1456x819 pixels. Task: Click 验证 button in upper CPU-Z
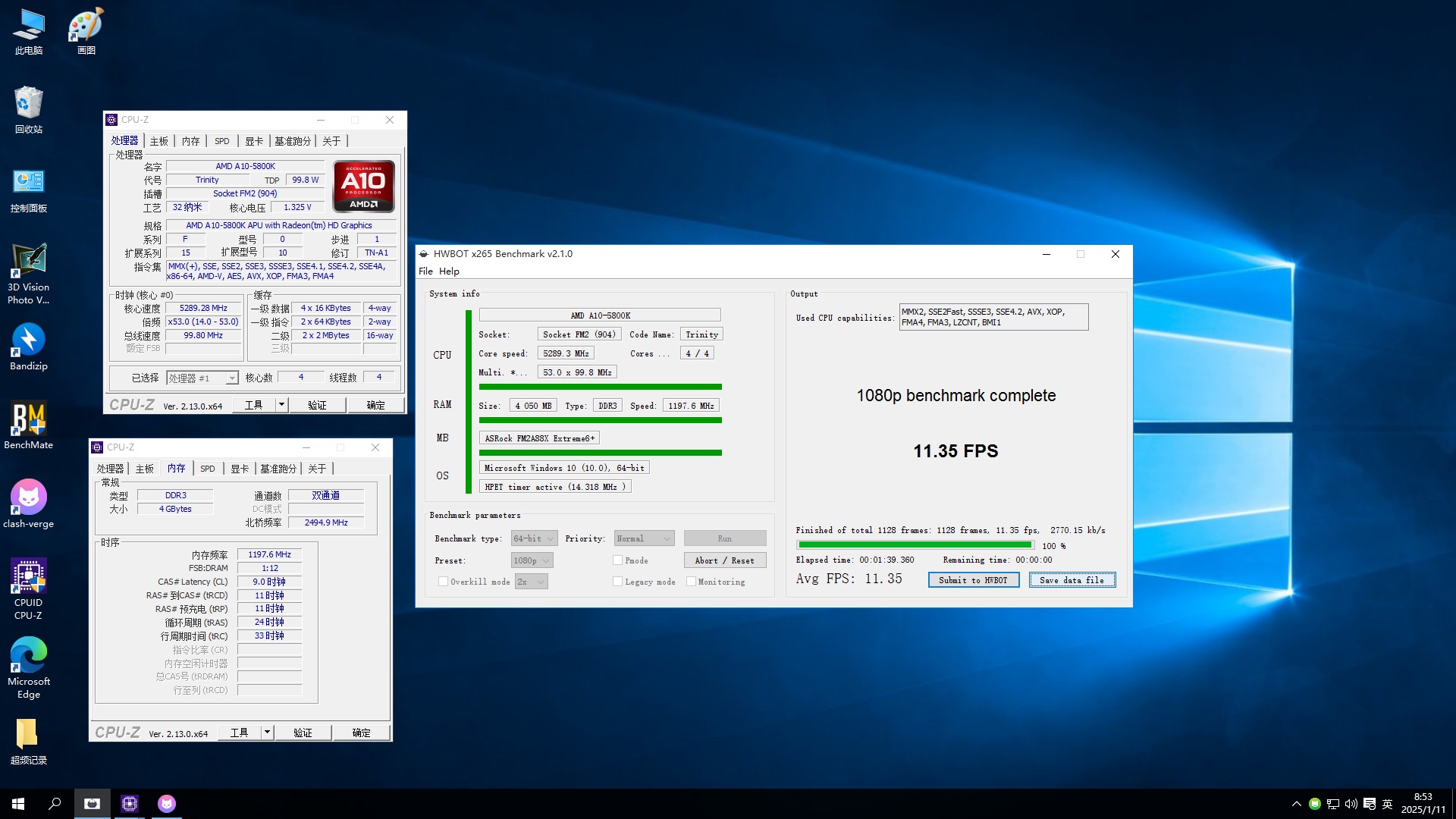coord(317,405)
